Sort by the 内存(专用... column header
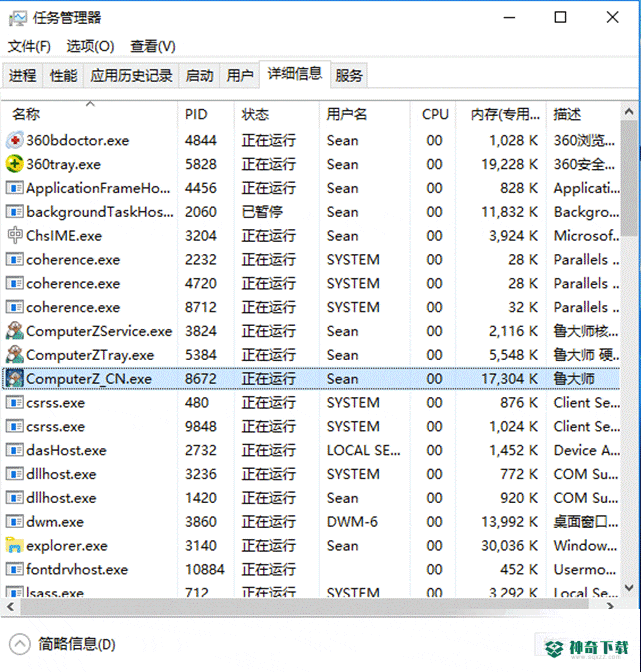 pos(501,114)
